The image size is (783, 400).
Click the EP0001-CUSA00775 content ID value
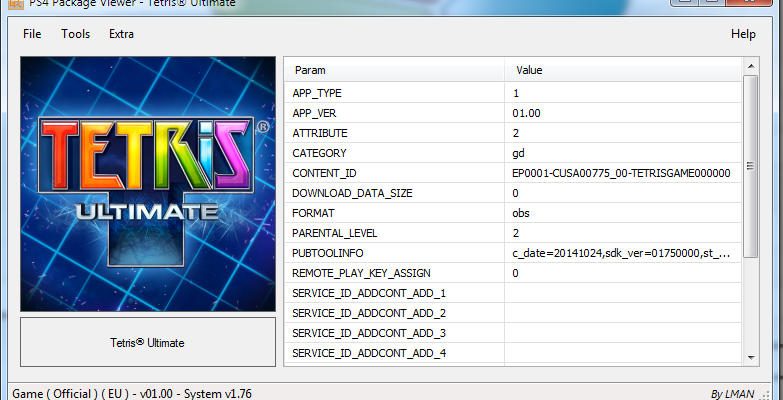pos(620,173)
